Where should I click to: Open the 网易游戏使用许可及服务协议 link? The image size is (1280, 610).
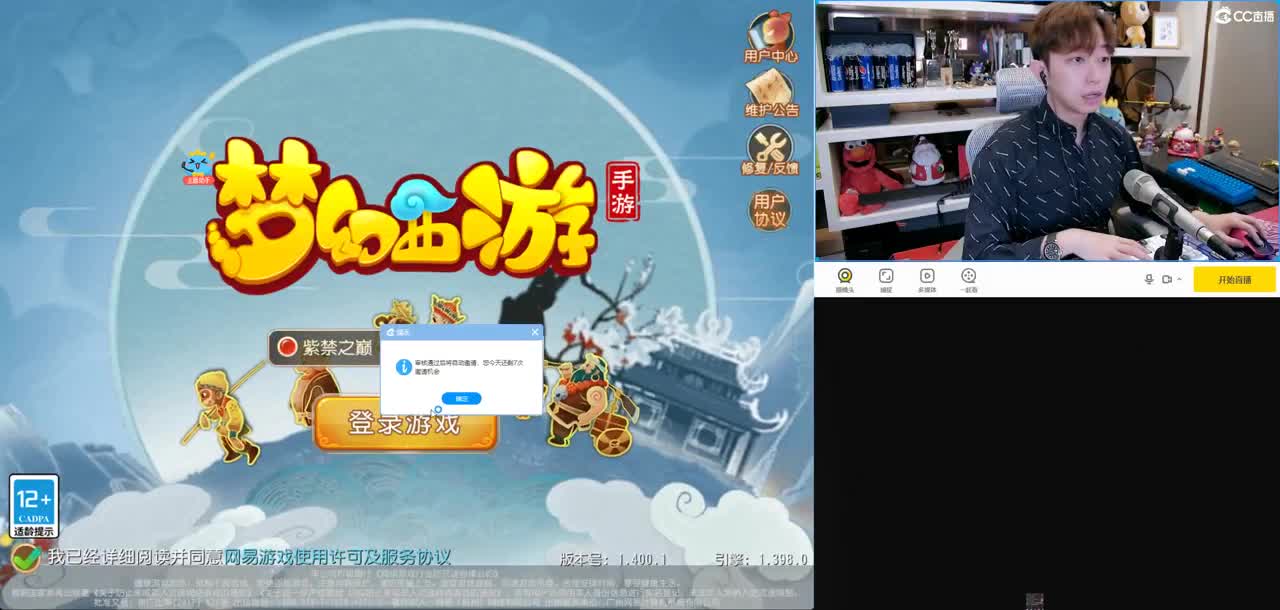338,557
